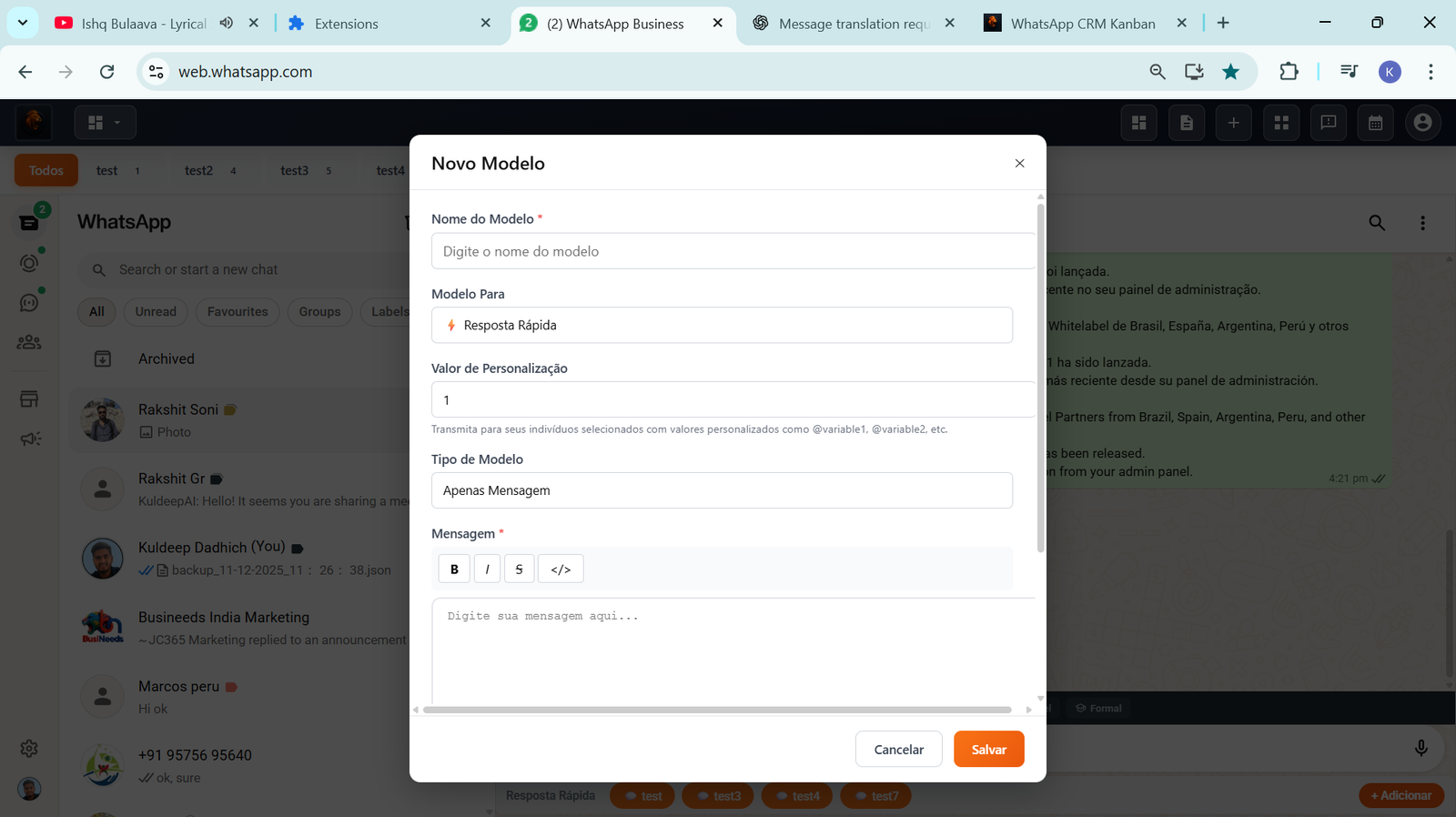Click the Nome do Modelo input field
The height and width of the screenshot is (817, 1456).
click(x=733, y=251)
